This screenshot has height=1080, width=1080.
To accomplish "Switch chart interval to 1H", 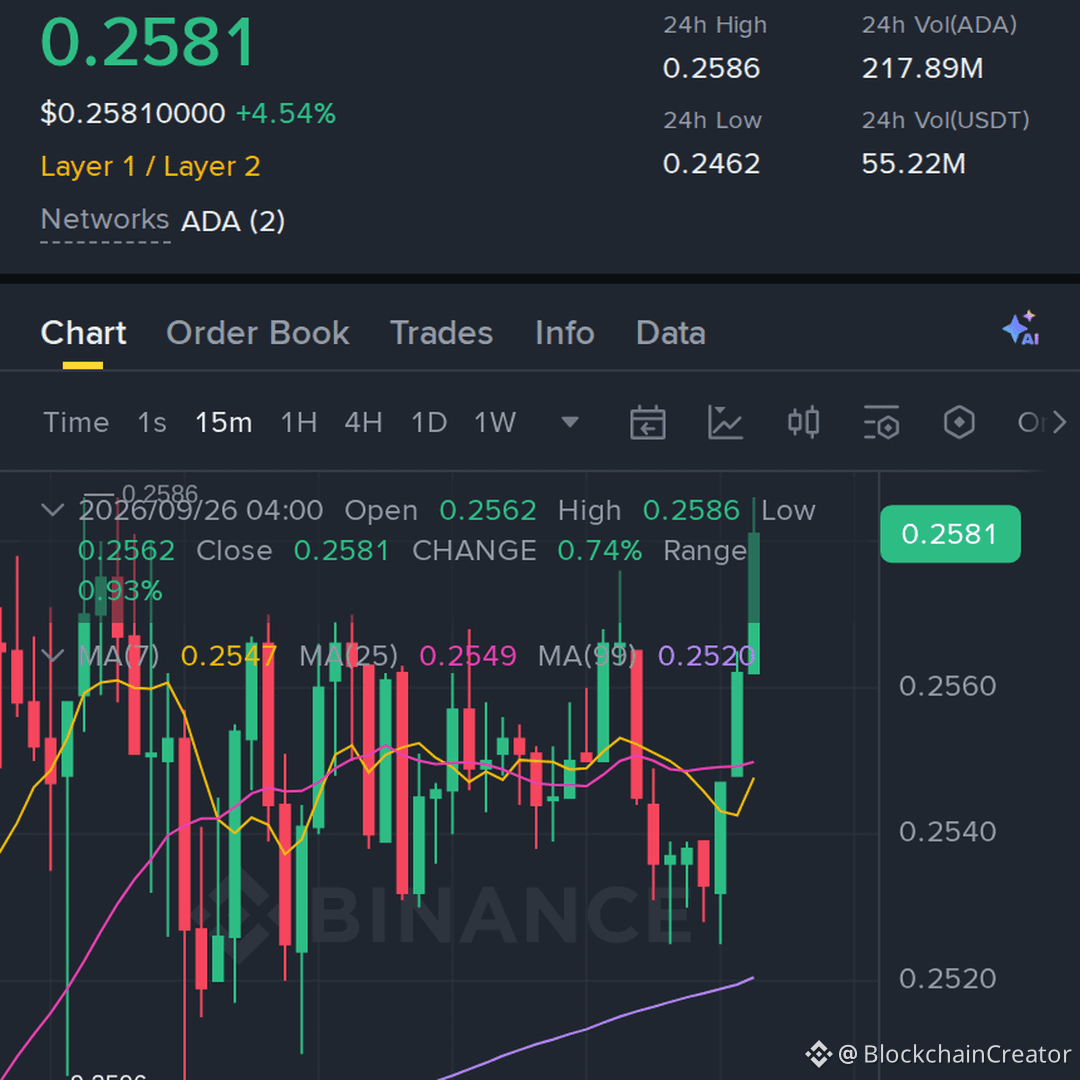I will pyautogui.click(x=299, y=422).
